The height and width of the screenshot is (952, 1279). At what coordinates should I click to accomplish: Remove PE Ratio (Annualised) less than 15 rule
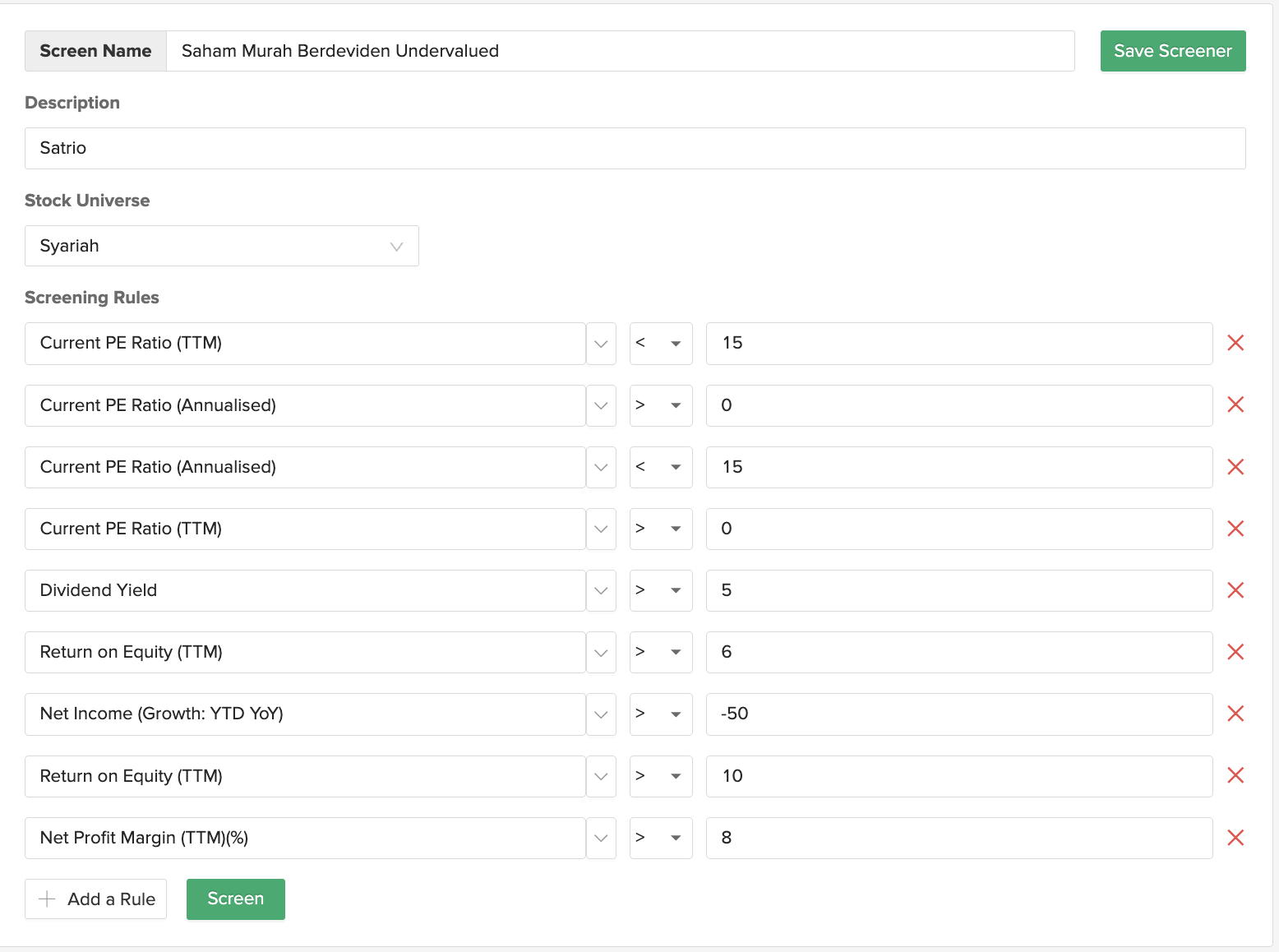(x=1235, y=467)
